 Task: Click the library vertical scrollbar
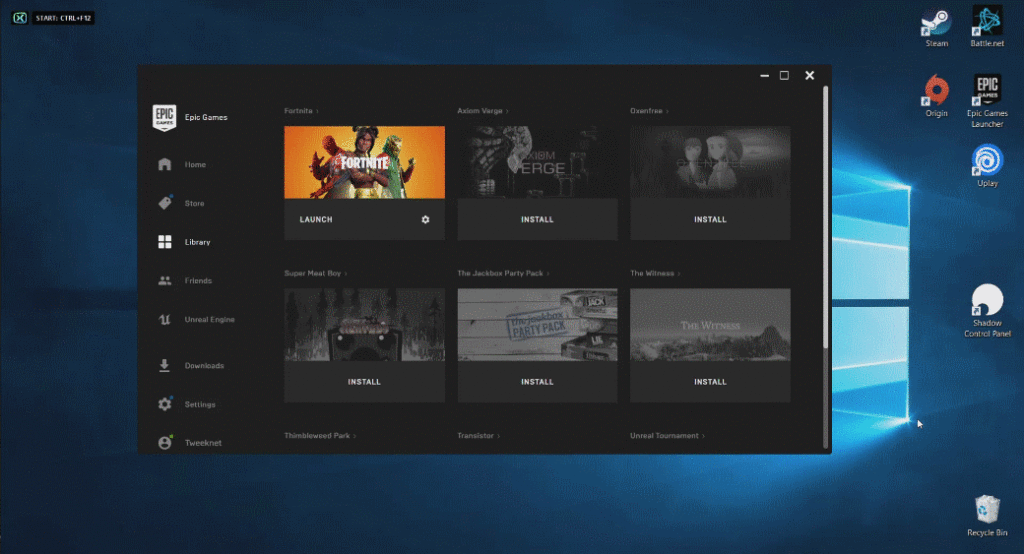tap(825, 217)
